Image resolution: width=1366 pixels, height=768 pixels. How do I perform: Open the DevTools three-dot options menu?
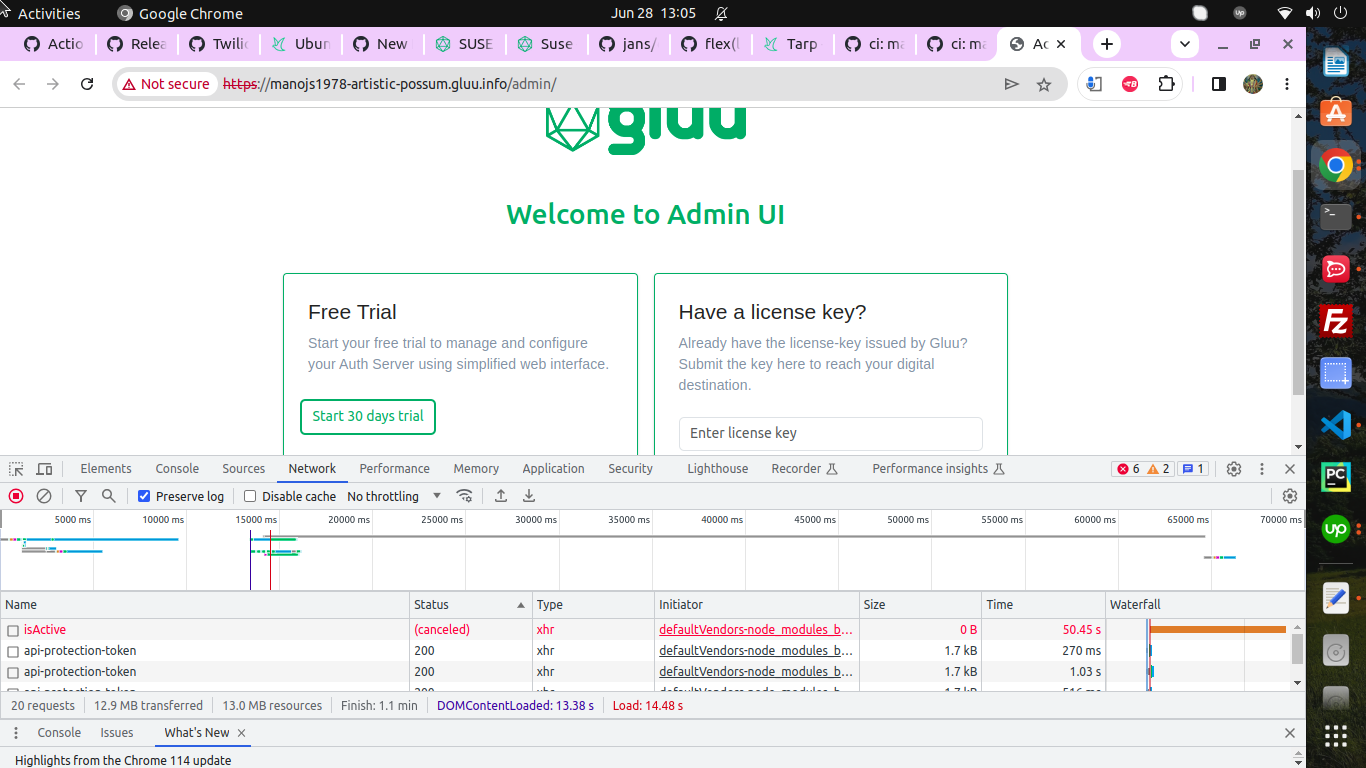click(x=1262, y=468)
